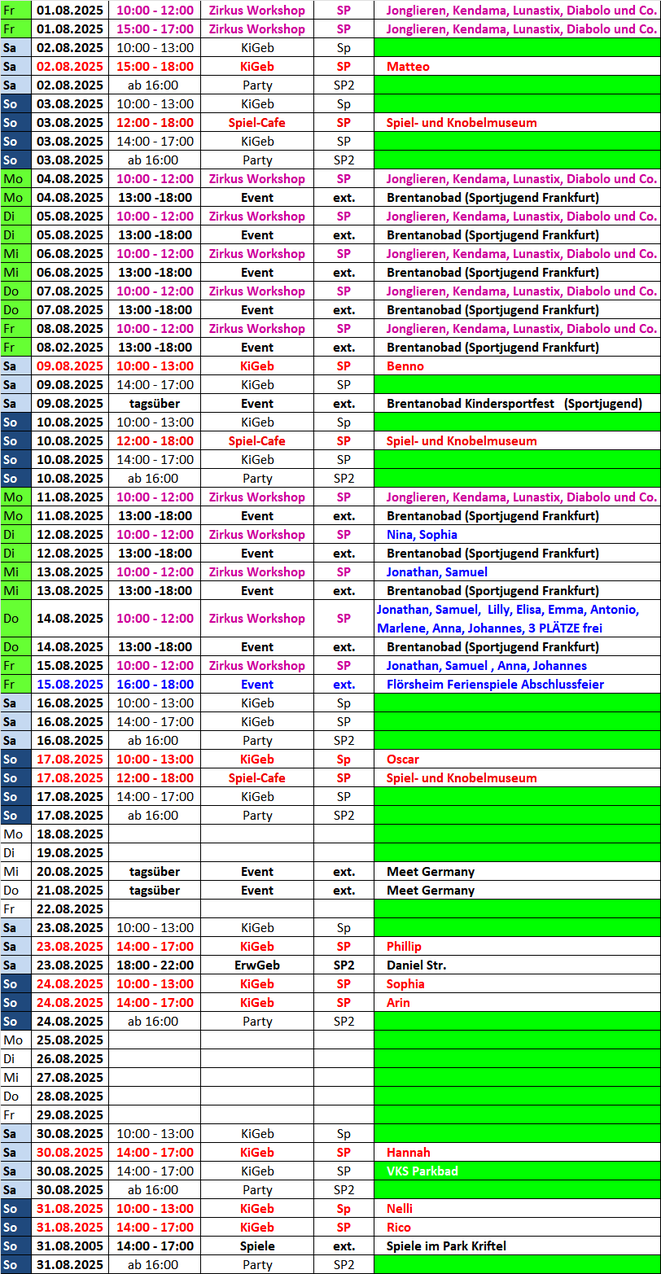This screenshot has width=661, height=1274.
Task: Click 'Brentanobad Kindersportfest (Sportjugend)' cell
Action: pyautogui.click(x=517, y=403)
